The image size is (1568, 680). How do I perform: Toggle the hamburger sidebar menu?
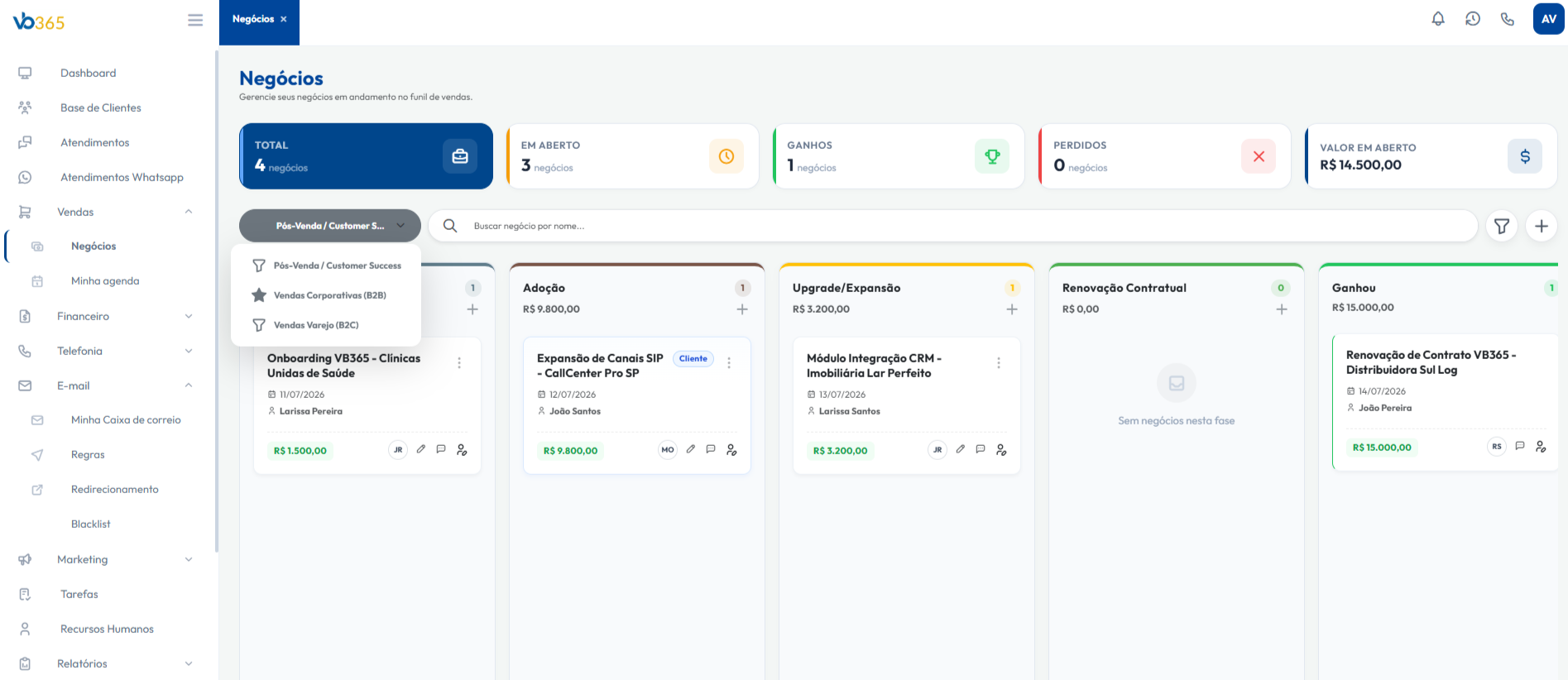195,20
